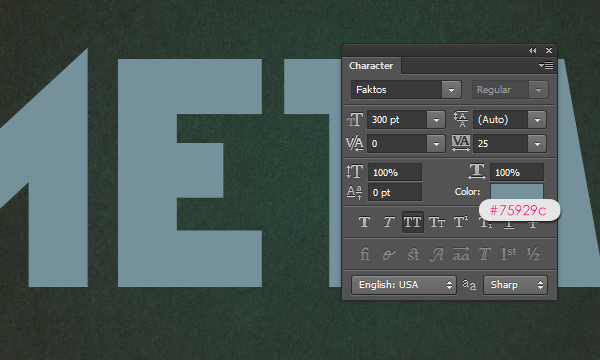Toggle Faux Italic text style
Viewport: 600px width, 360px height.
click(388, 222)
